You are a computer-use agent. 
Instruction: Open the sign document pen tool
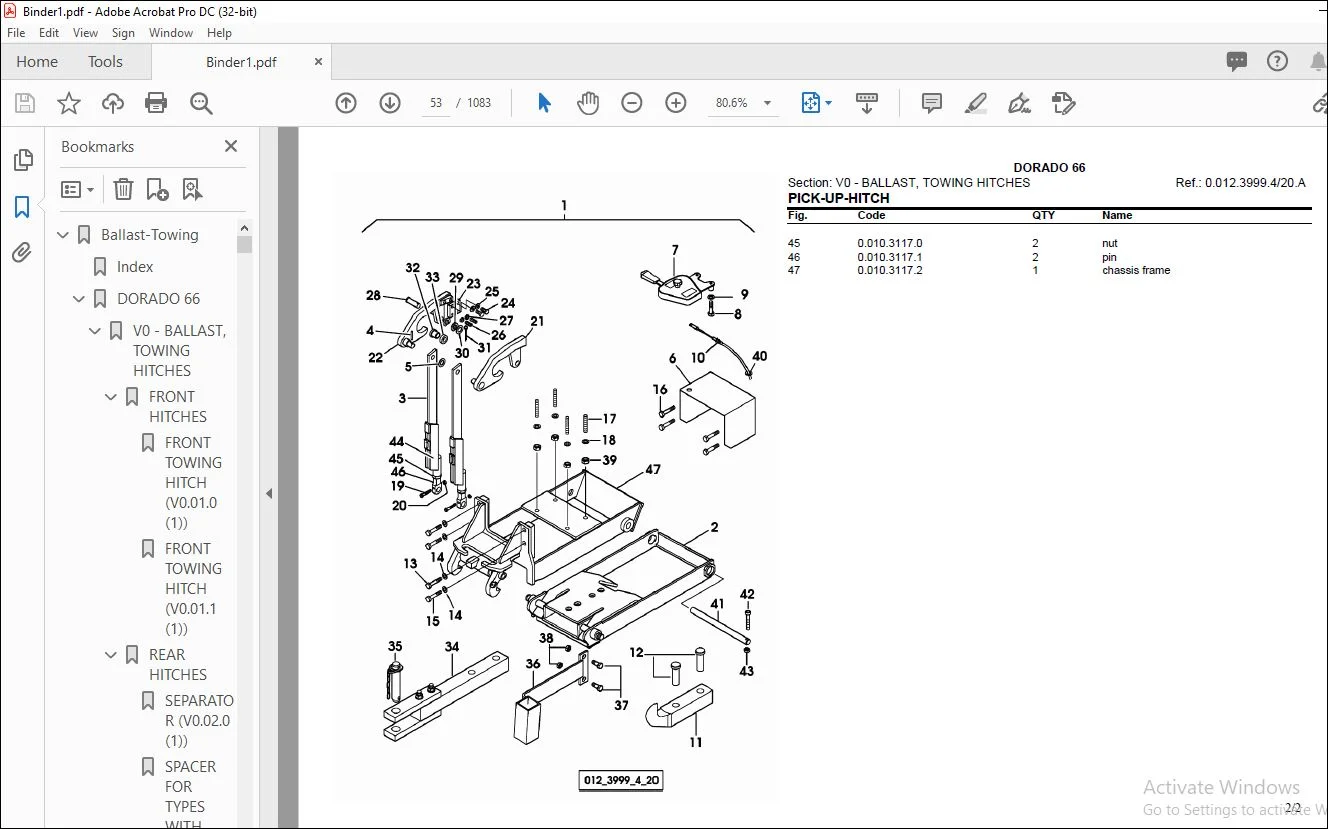click(x=1019, y=103)
